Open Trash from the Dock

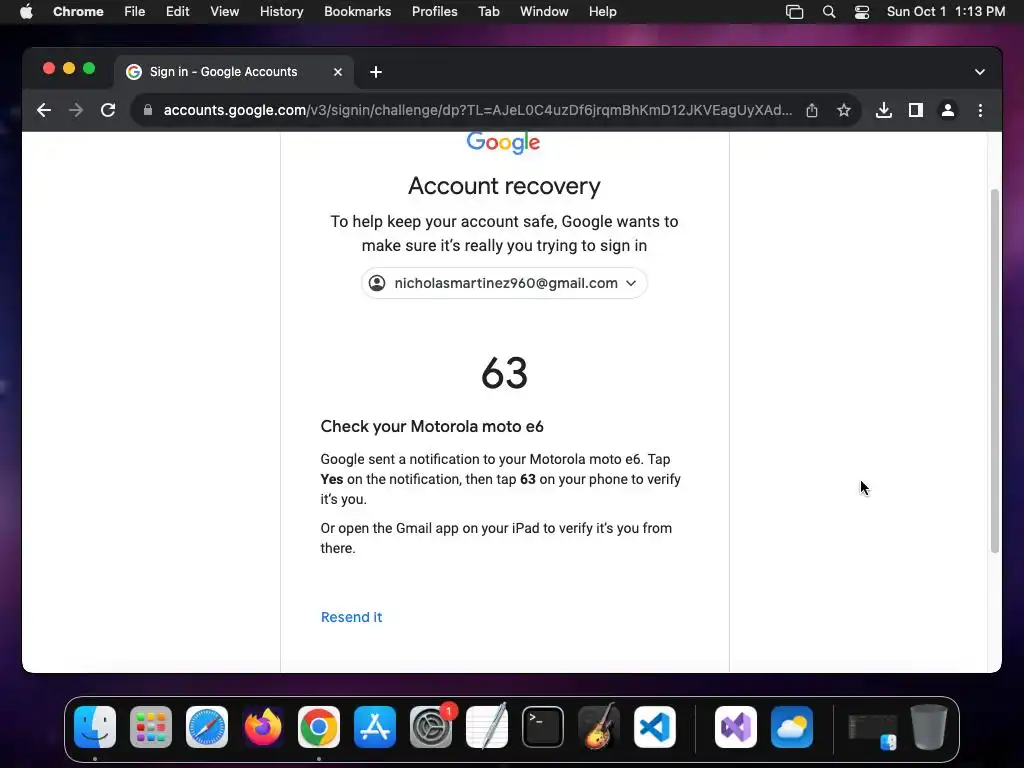point(929,727)
